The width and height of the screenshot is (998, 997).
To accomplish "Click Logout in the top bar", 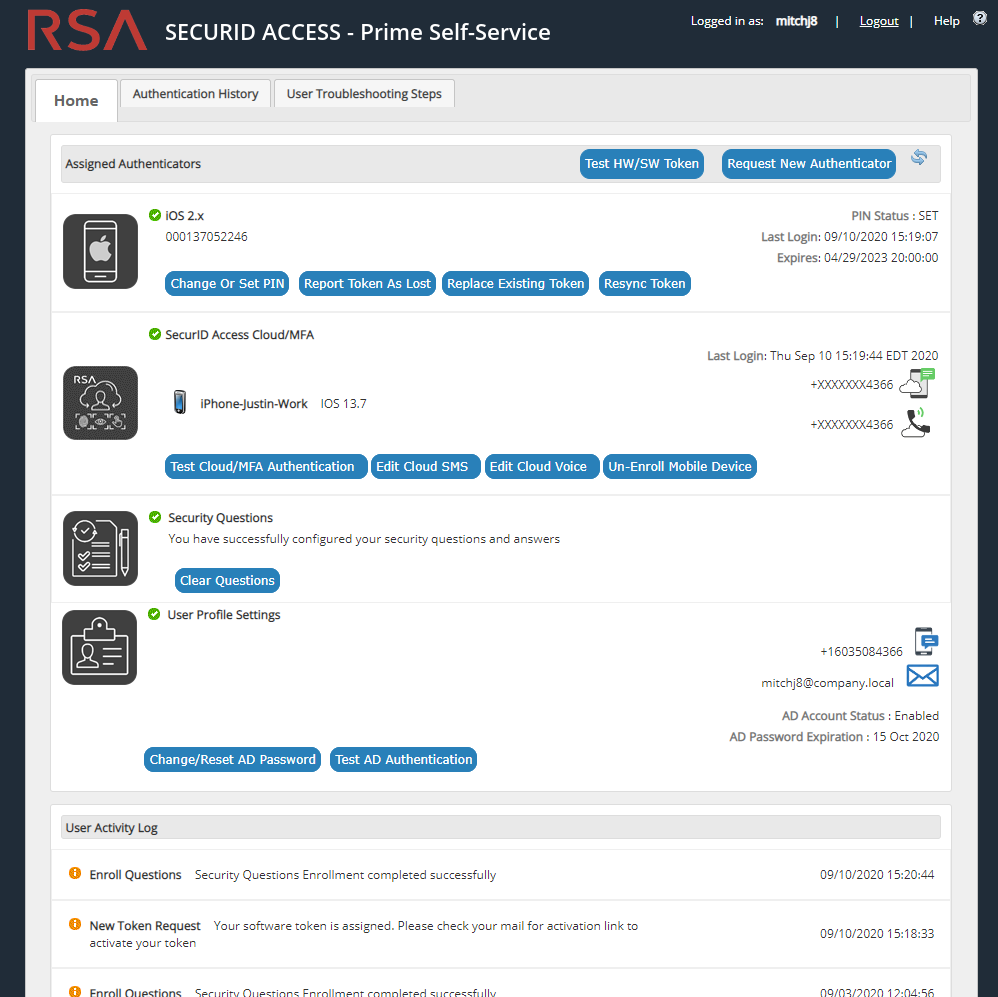I will (878, 20).
